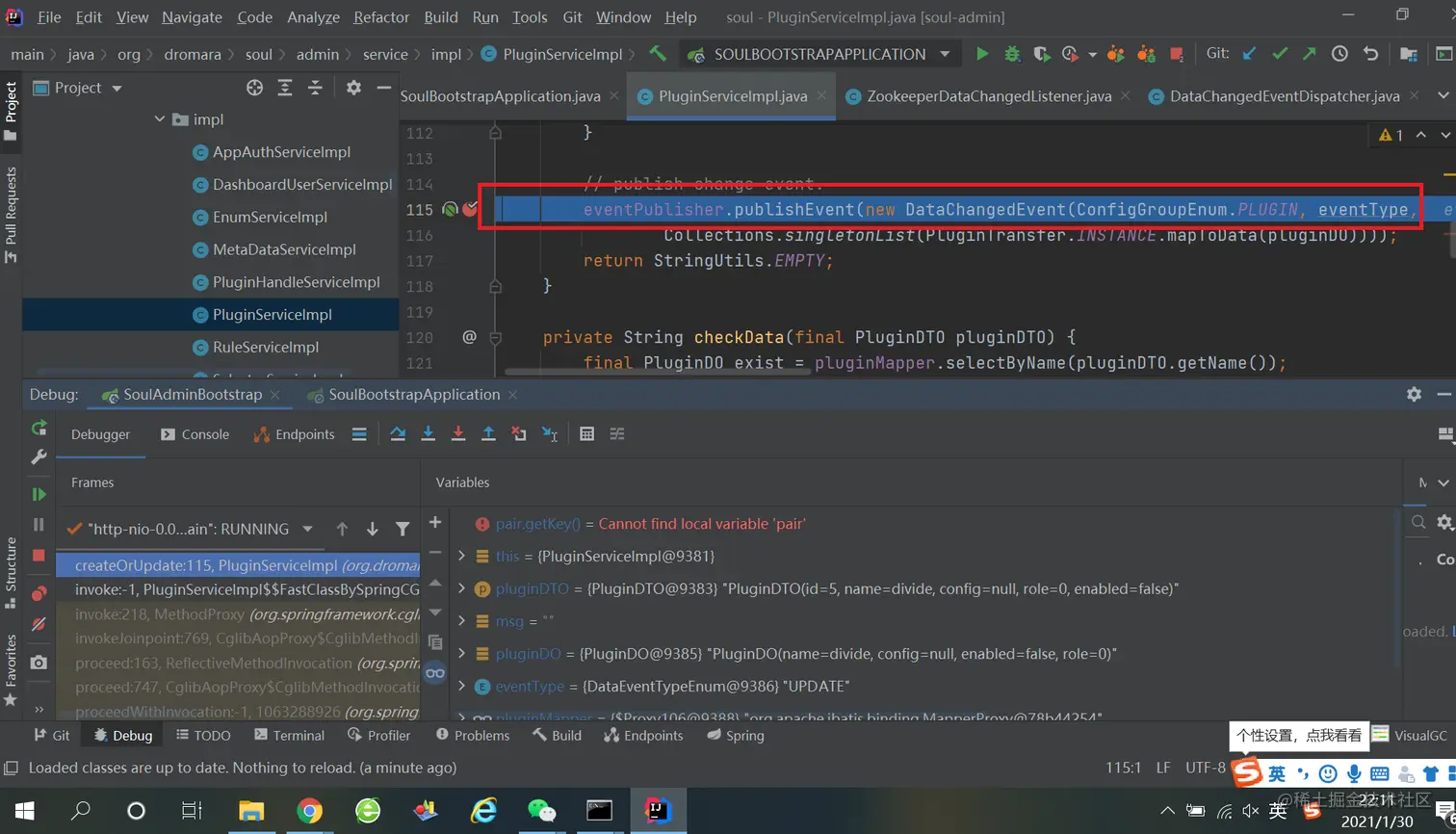Force step into with the red arrow
This screenshot has height=834, width=1456.
(458, 434)
